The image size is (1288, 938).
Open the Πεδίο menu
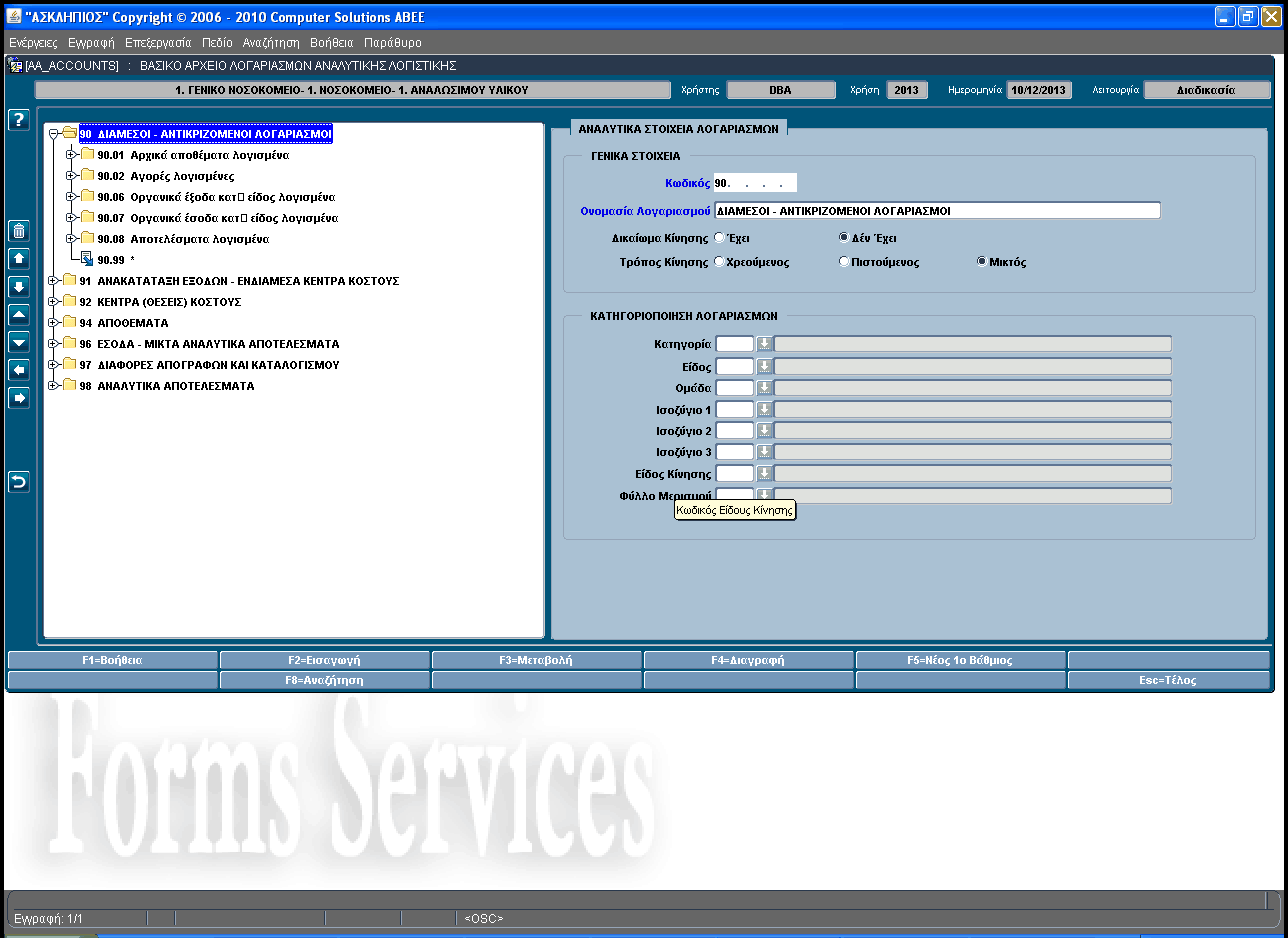217,43
